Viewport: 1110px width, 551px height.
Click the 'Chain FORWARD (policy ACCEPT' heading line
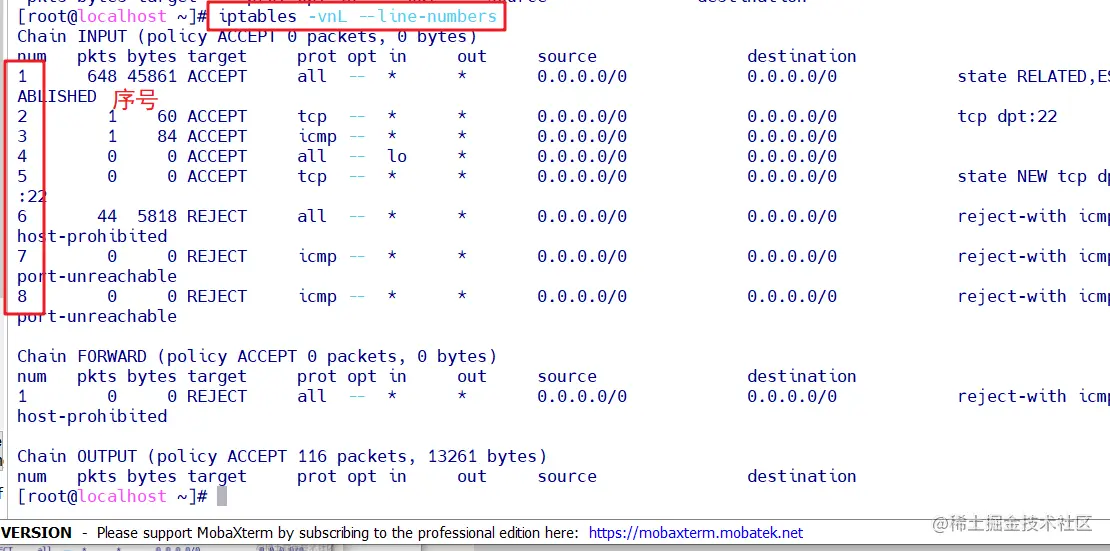(257, 356)
